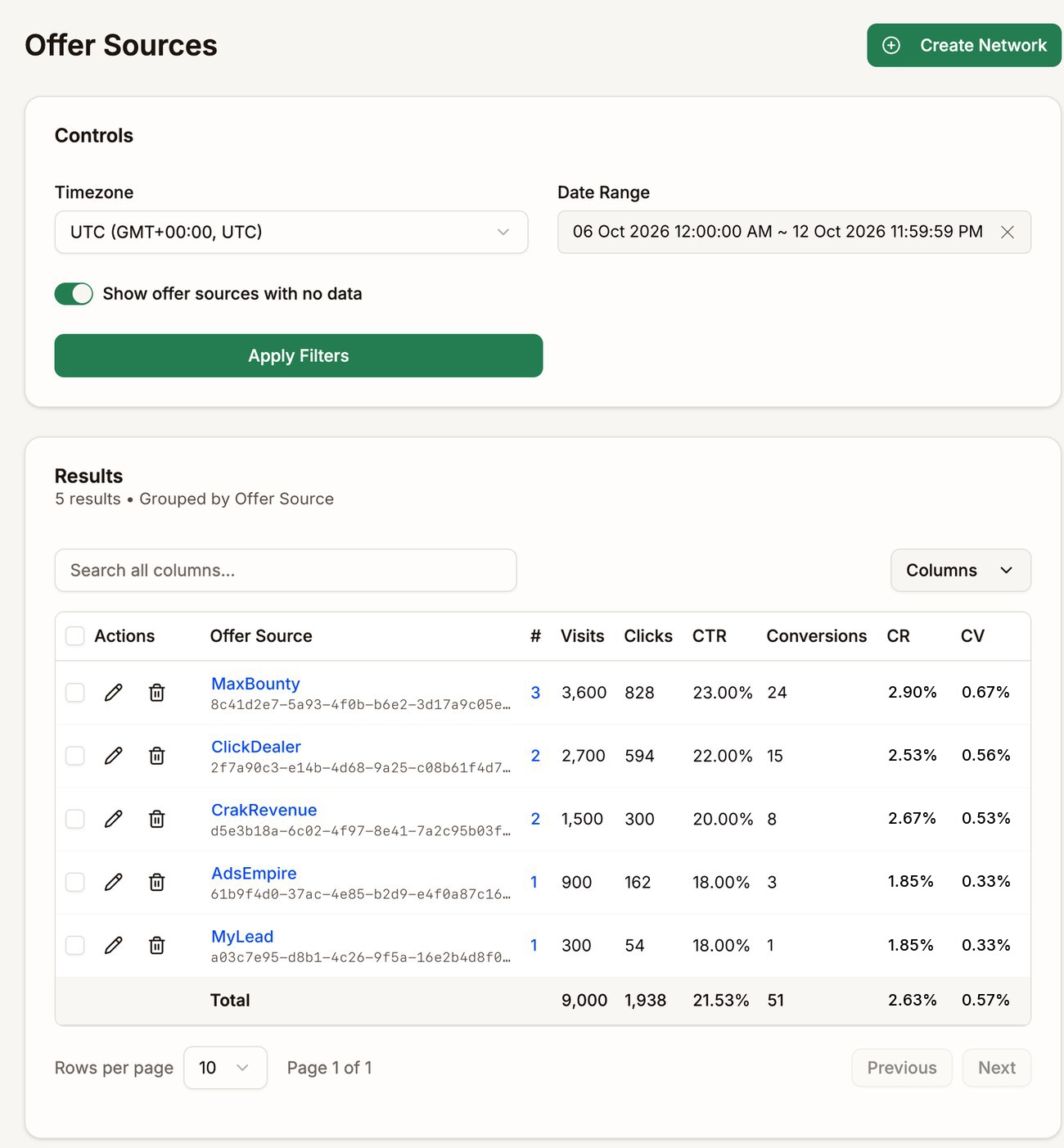This screenshot has width=1064, height=1148.
Task: Open the Date Range picker field
Action: coord(794,233)
